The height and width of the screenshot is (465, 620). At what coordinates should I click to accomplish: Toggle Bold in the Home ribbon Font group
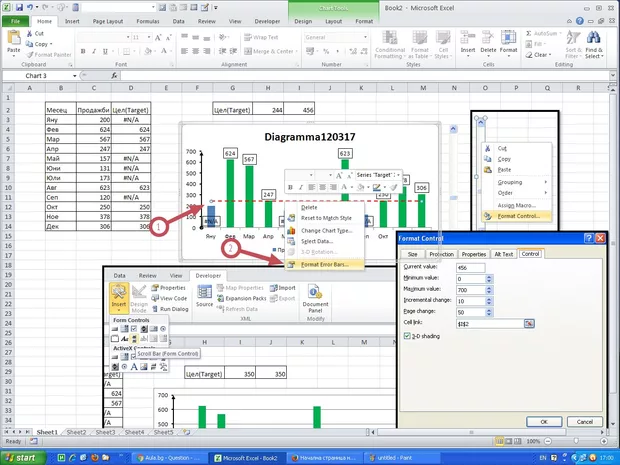point(83,51)
